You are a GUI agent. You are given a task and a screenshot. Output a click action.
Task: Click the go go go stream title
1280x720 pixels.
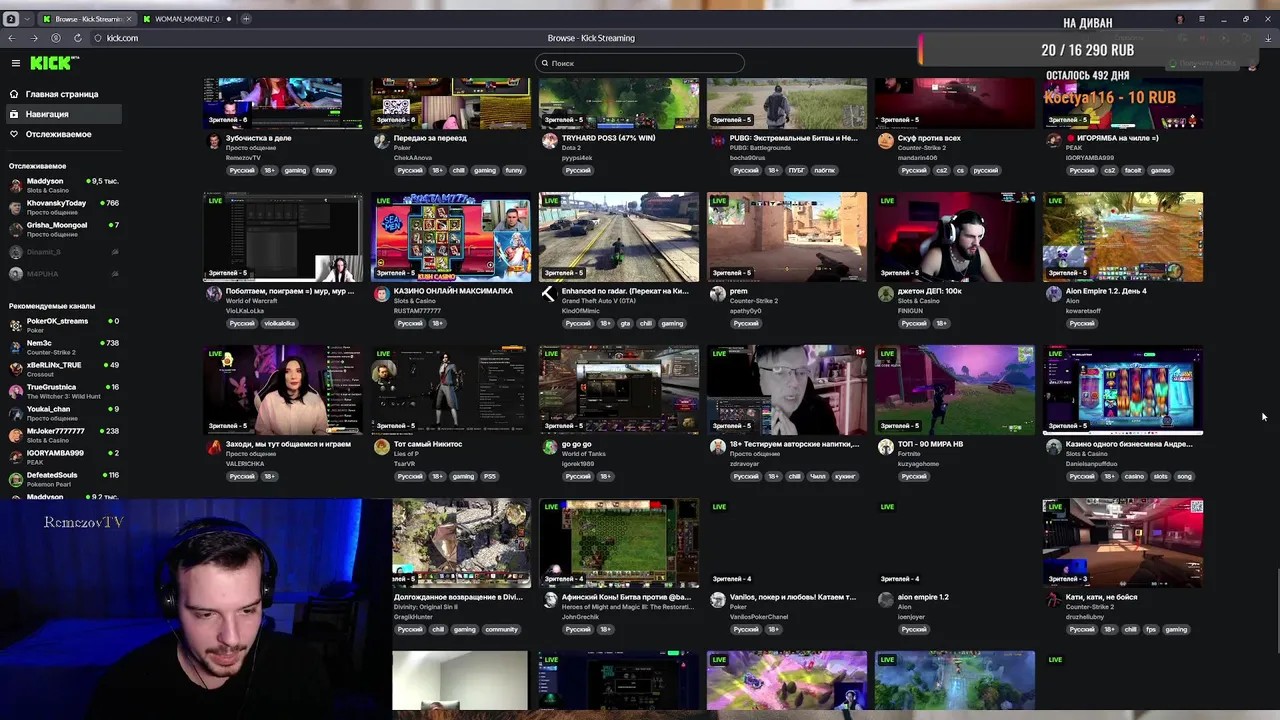click(x=577, y=444)
